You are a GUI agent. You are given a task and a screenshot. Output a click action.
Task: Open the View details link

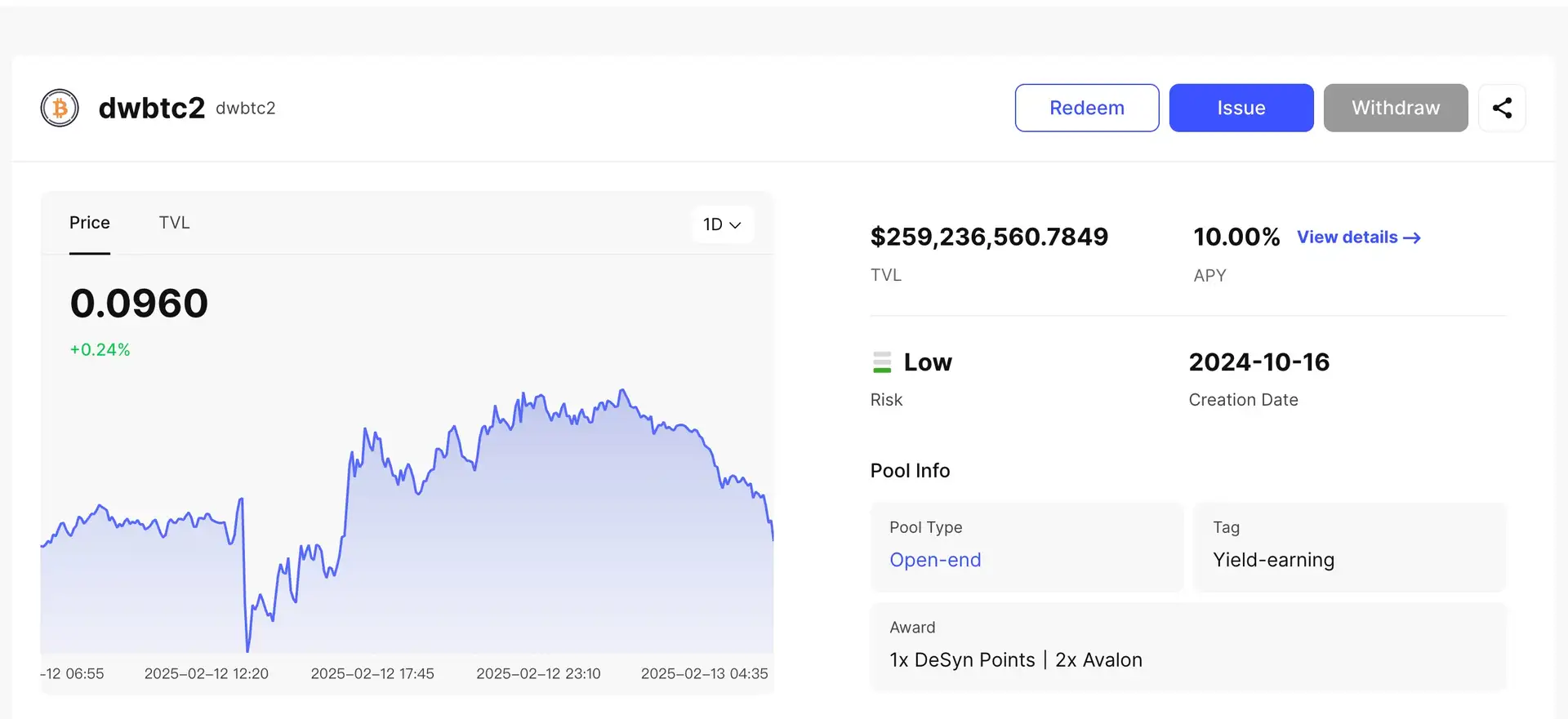tap(1347, 237)
